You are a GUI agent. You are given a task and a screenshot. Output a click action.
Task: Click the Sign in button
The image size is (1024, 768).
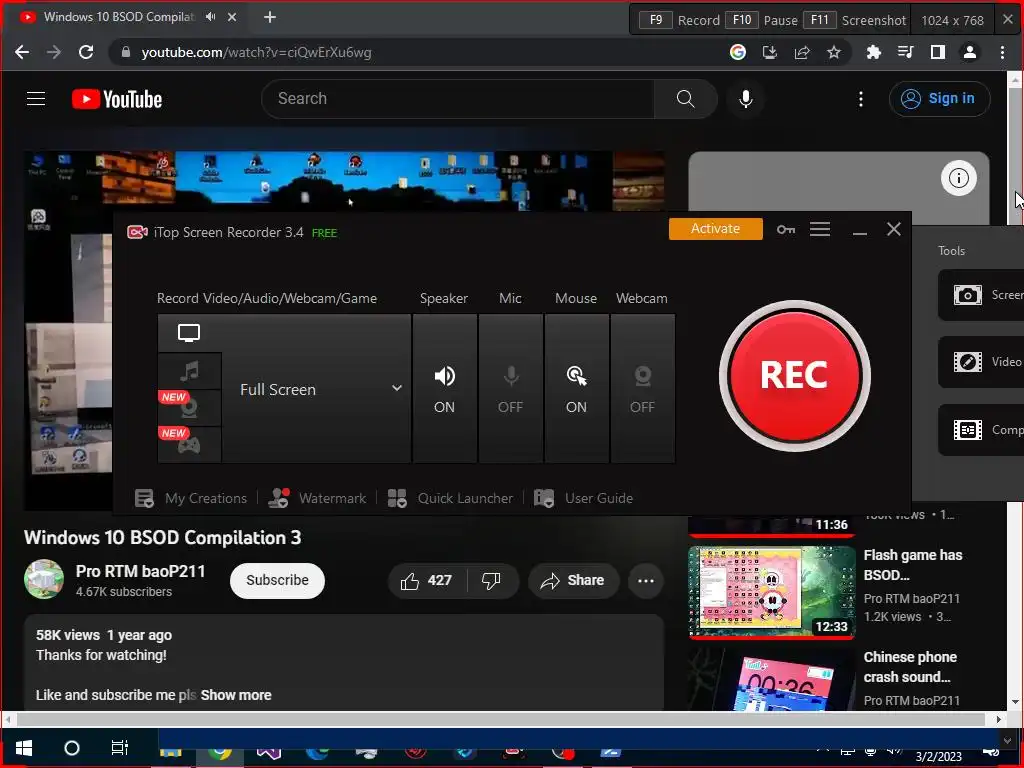(x=939, y=99)
